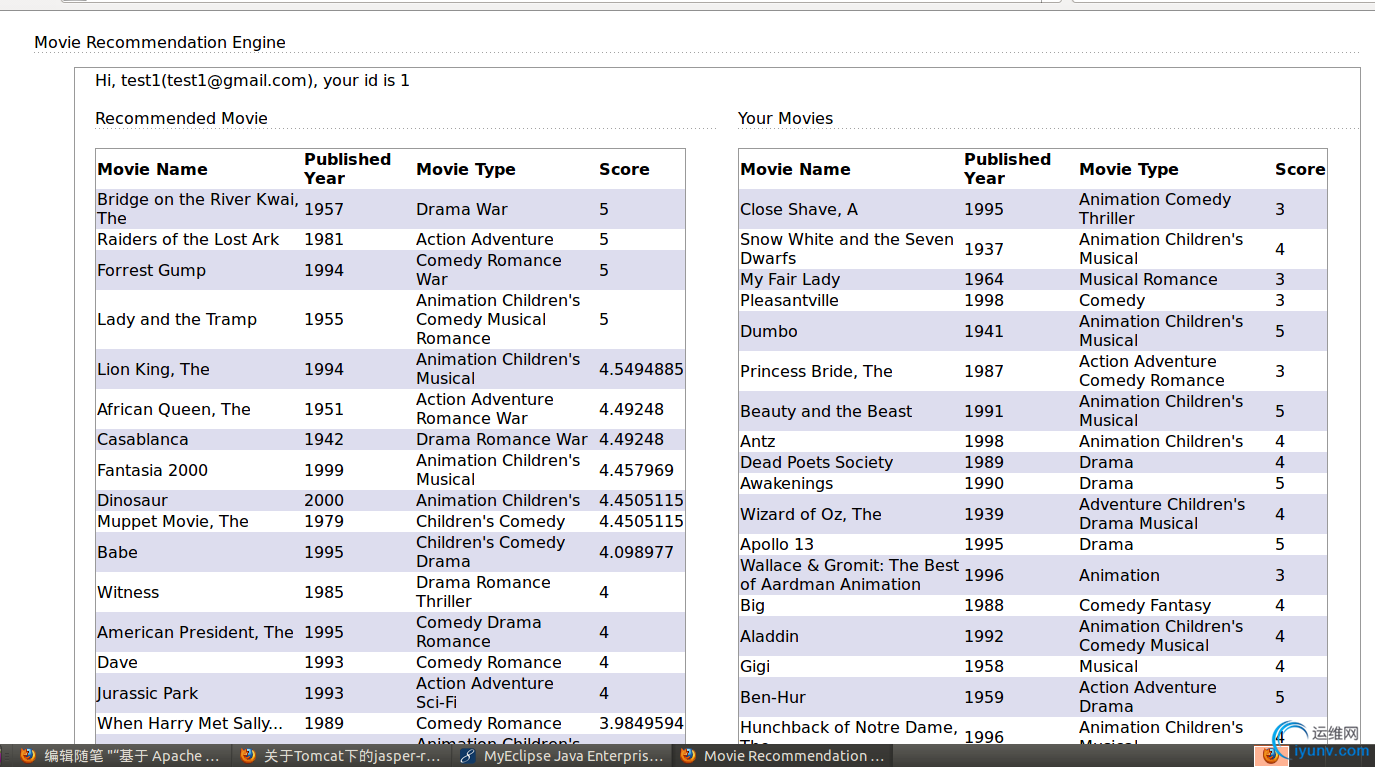Image resolution: width=1375 pixels, height=767 pixels.
Task: Select the Big movie name
Action: [752, 605]
